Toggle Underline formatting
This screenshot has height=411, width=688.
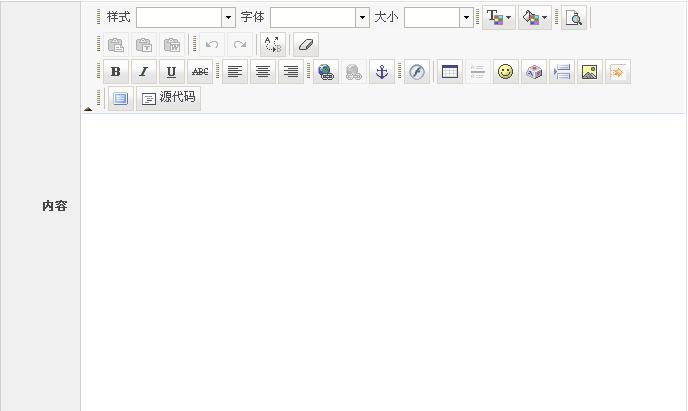click(x=172, y=71)
